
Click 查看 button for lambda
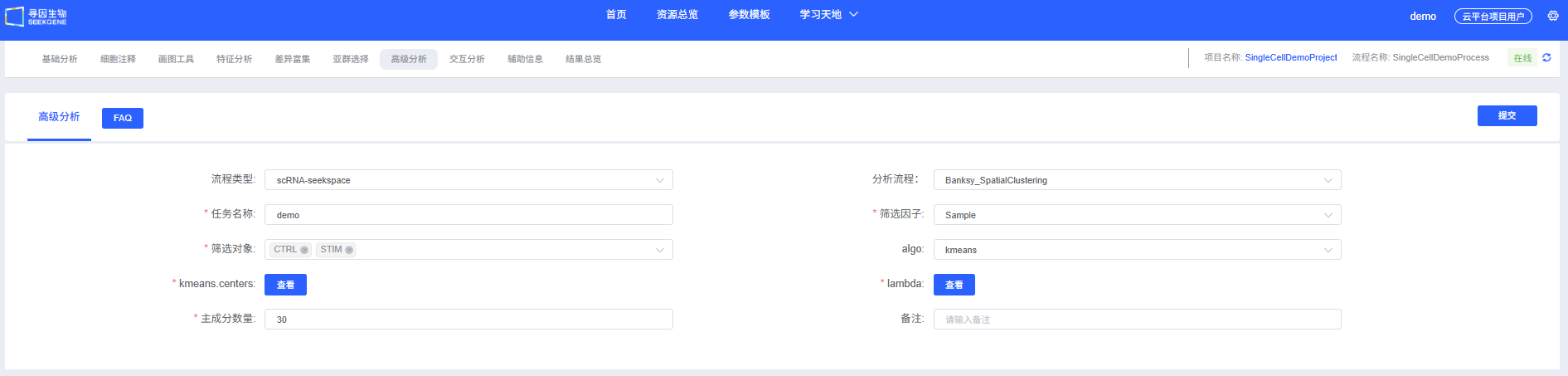click(x=954, y=285)
